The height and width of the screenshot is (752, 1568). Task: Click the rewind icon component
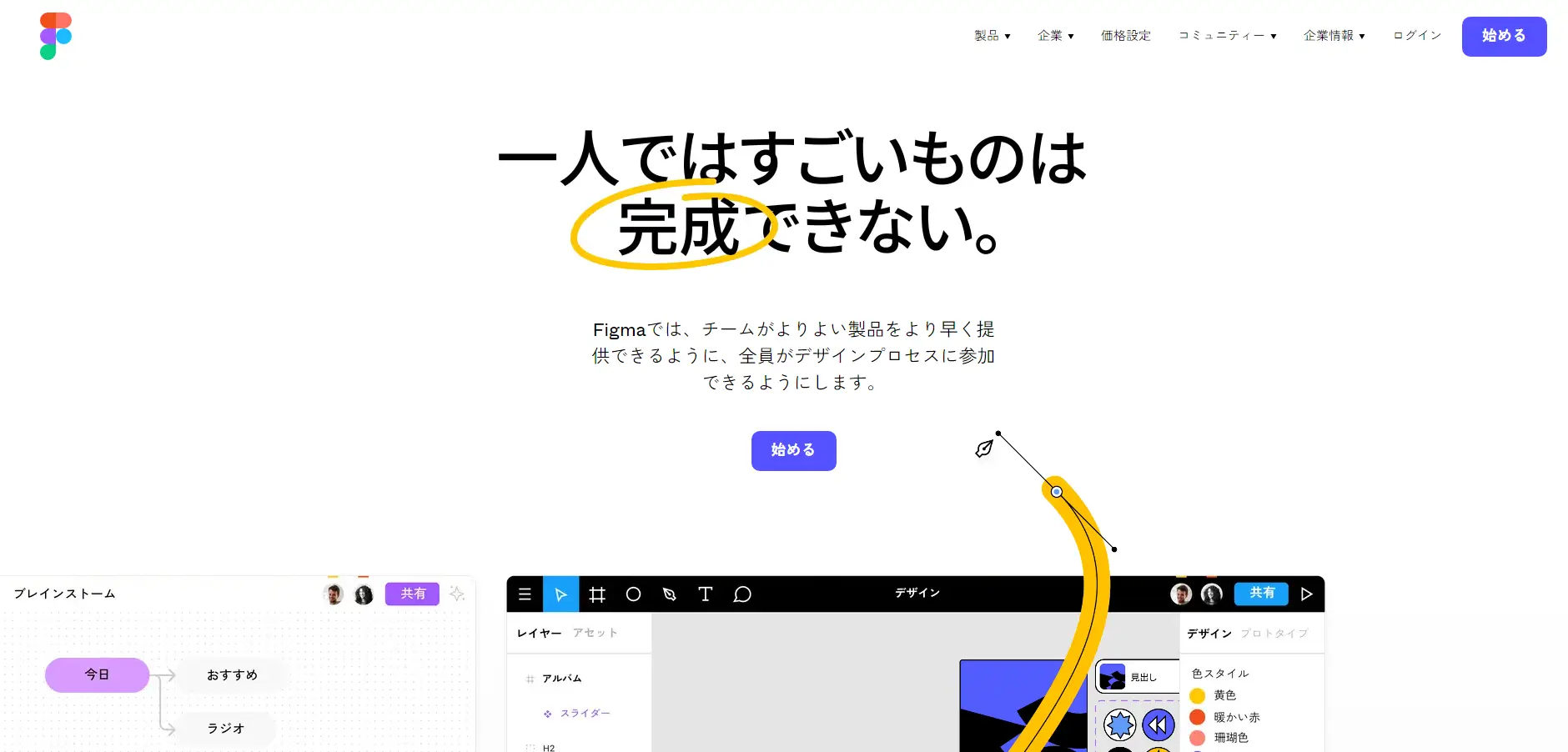[x=1158, y=725]
